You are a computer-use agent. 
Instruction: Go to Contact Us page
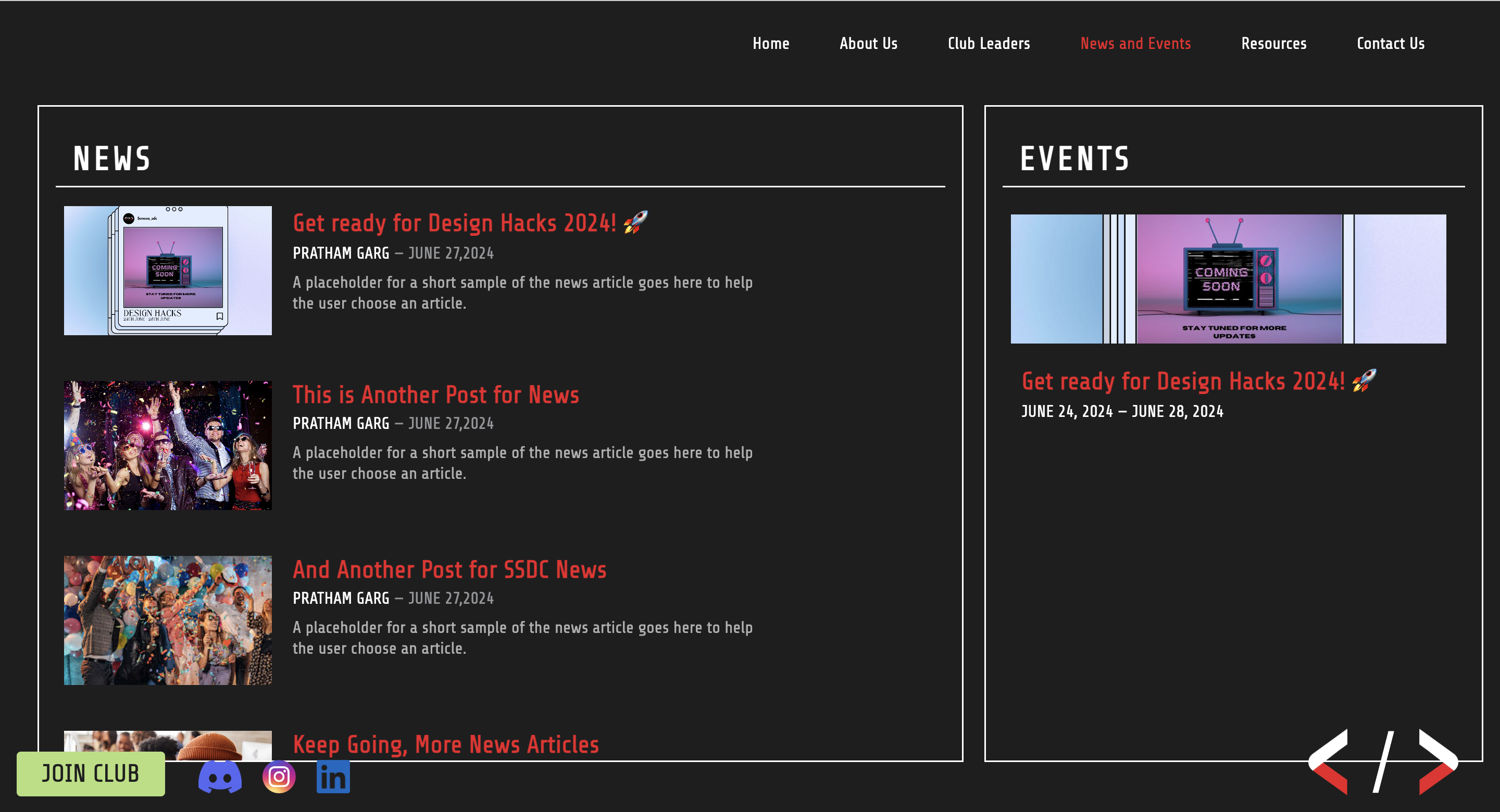tap(1390, 44)
